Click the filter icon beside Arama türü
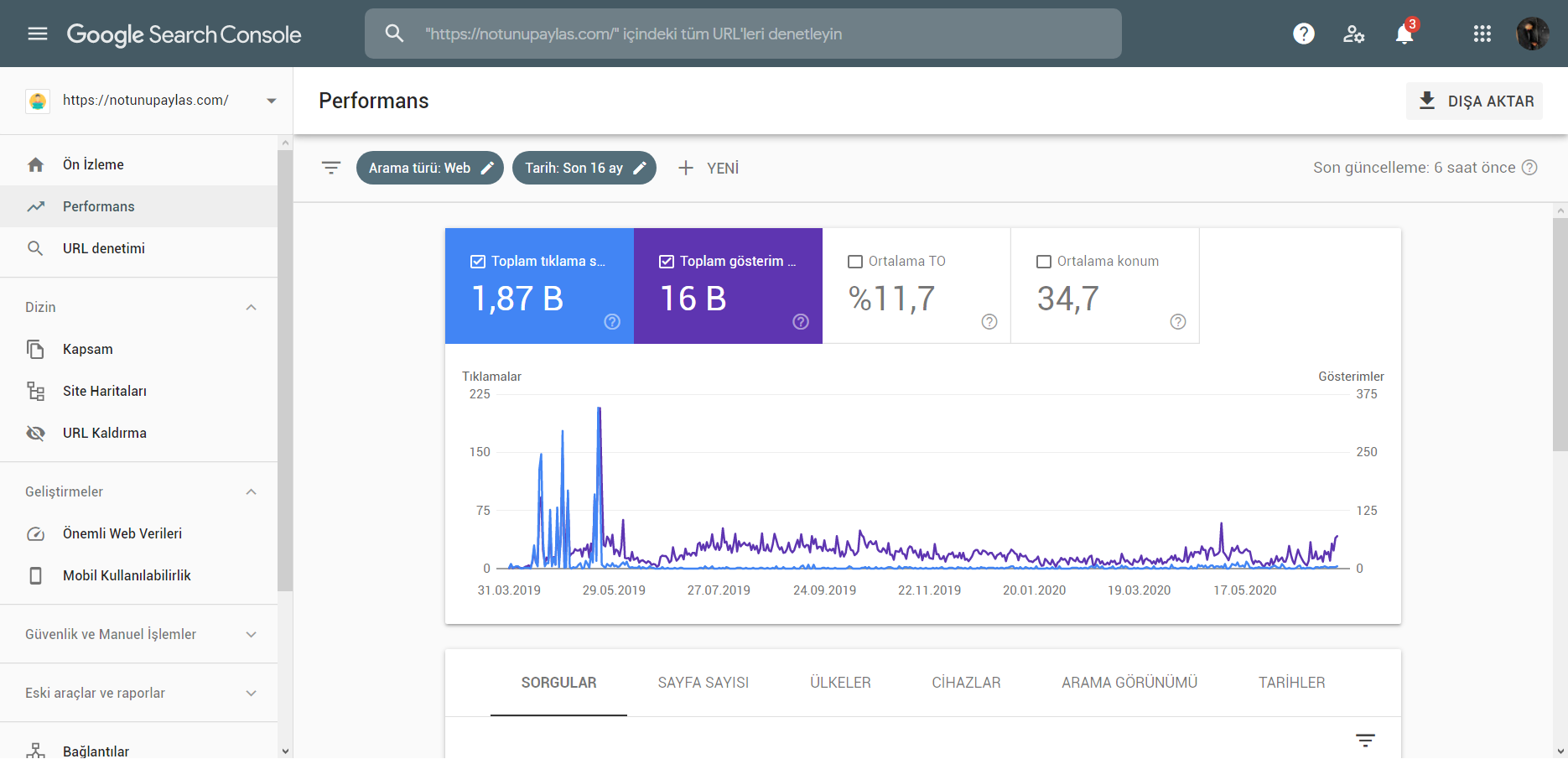The width and height of the screenshot is (1568, 759). (331, 168)
